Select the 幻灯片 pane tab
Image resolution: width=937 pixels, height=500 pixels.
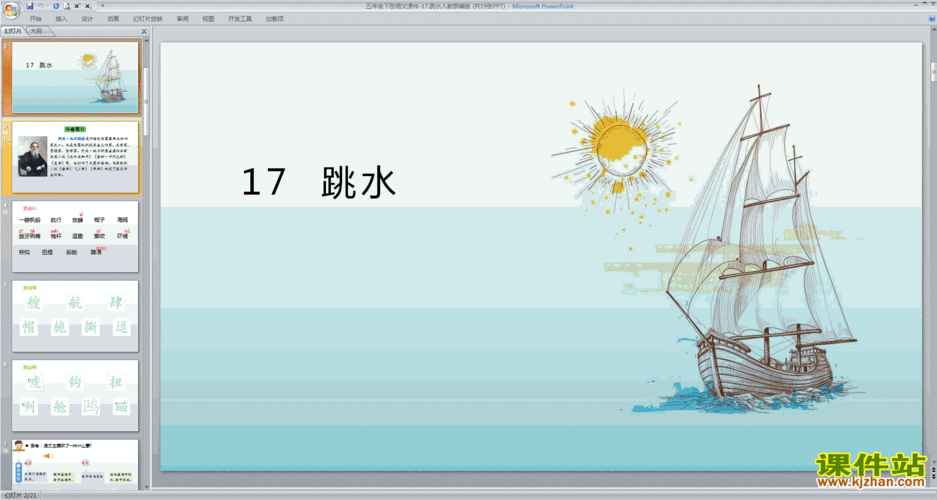pos(13,31)
